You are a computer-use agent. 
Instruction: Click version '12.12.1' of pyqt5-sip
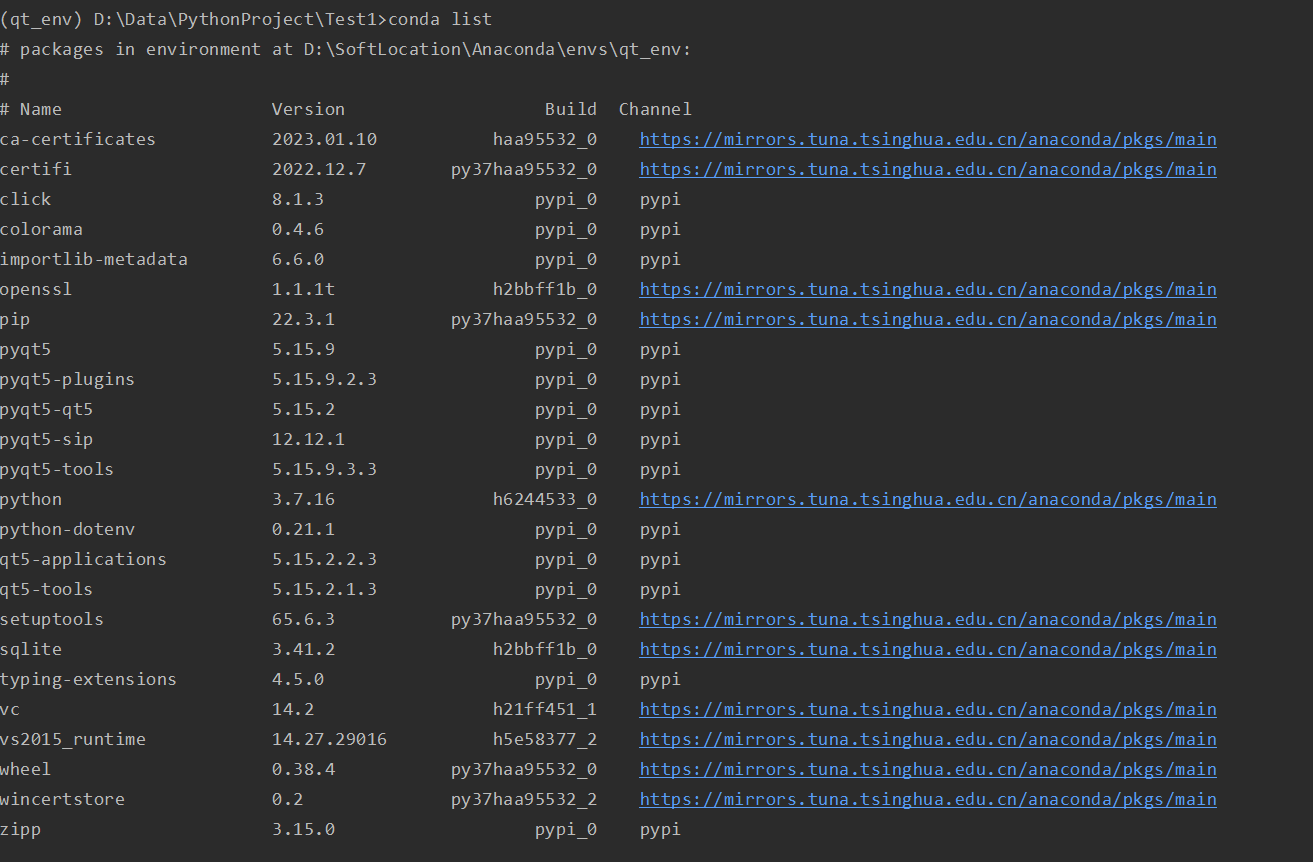point(308,439)
